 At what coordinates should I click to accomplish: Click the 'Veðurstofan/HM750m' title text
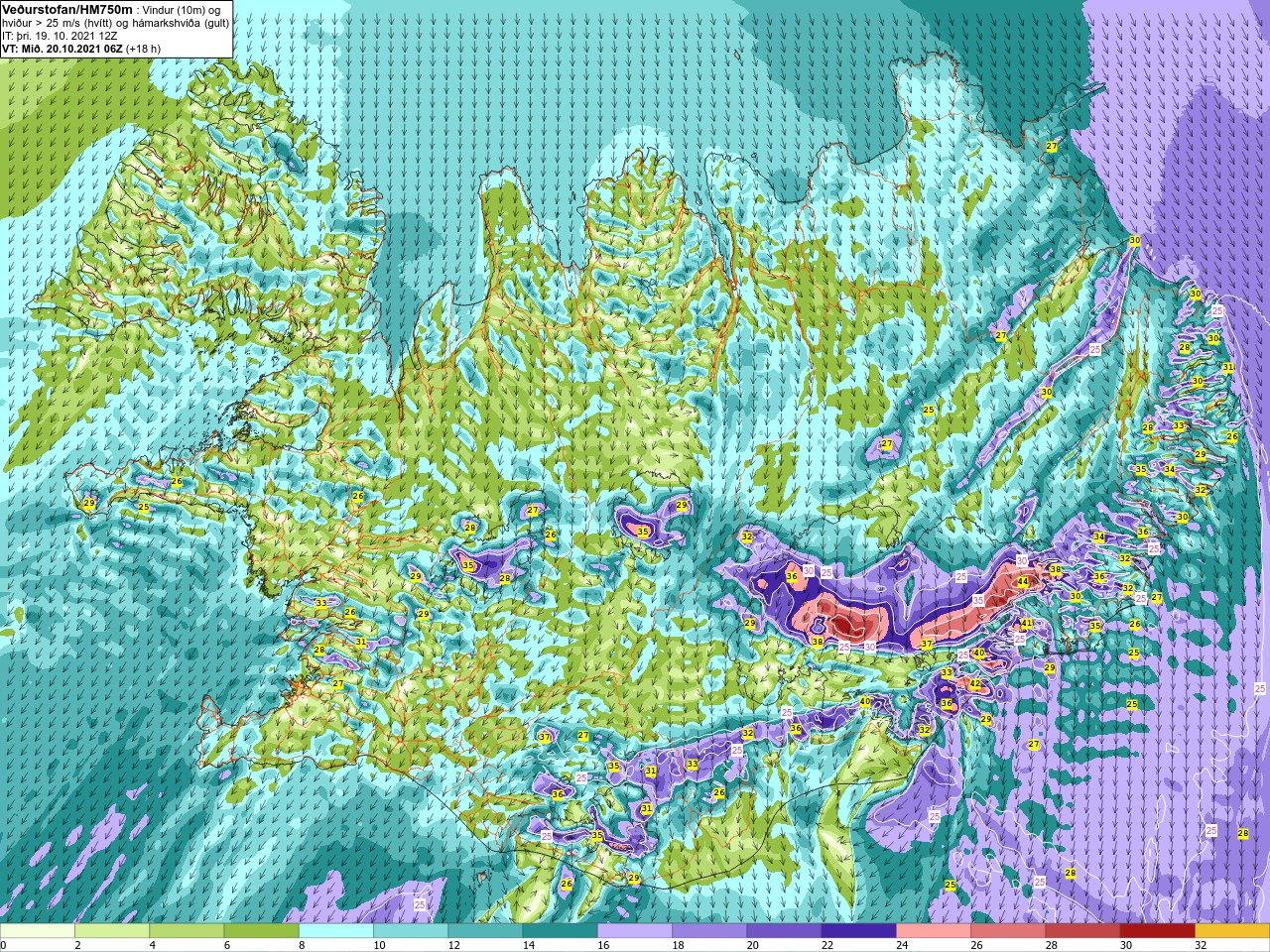[x=68, y=9]
